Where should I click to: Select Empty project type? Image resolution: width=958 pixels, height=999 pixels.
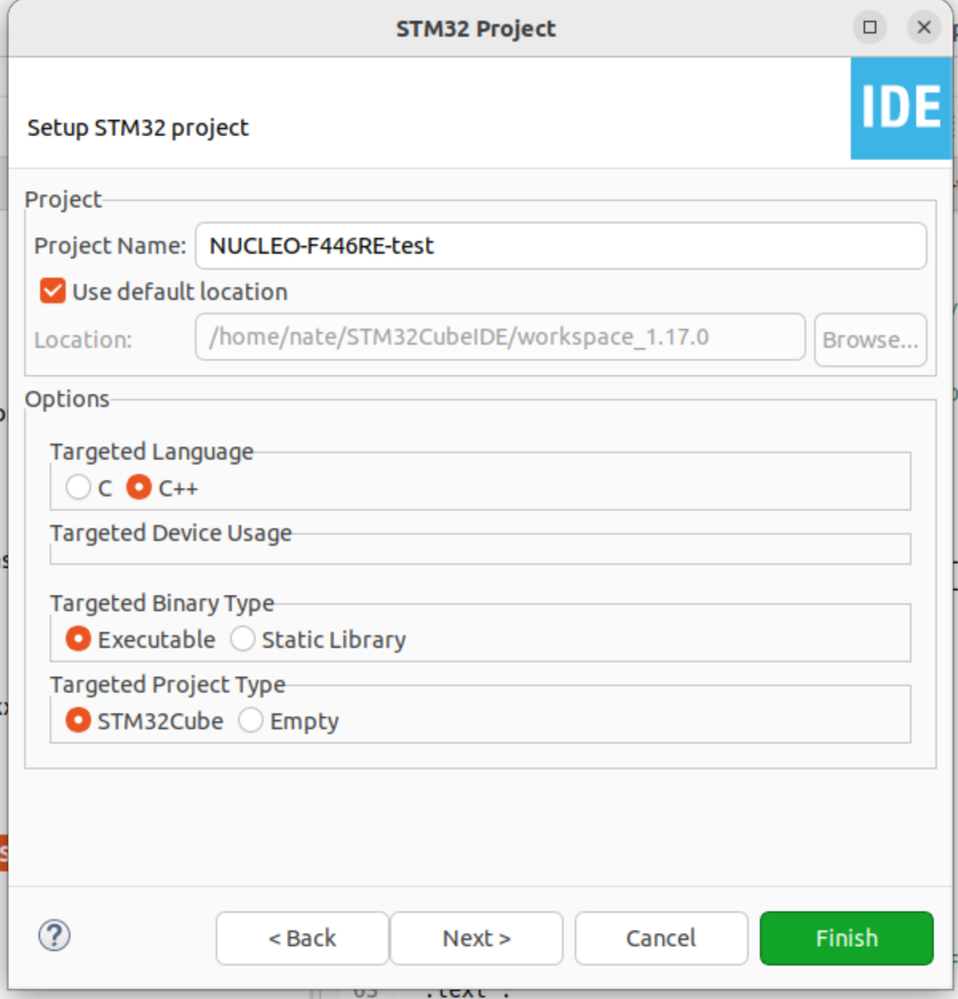click(250, 720)
